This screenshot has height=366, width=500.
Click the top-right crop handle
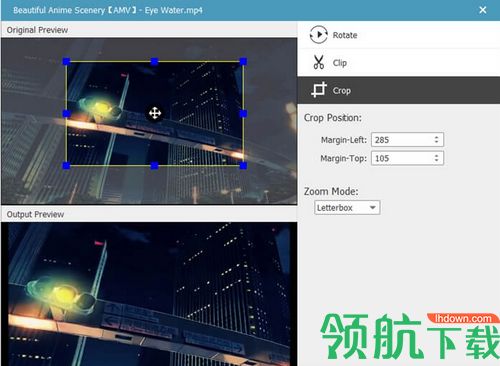pos(243,61)
